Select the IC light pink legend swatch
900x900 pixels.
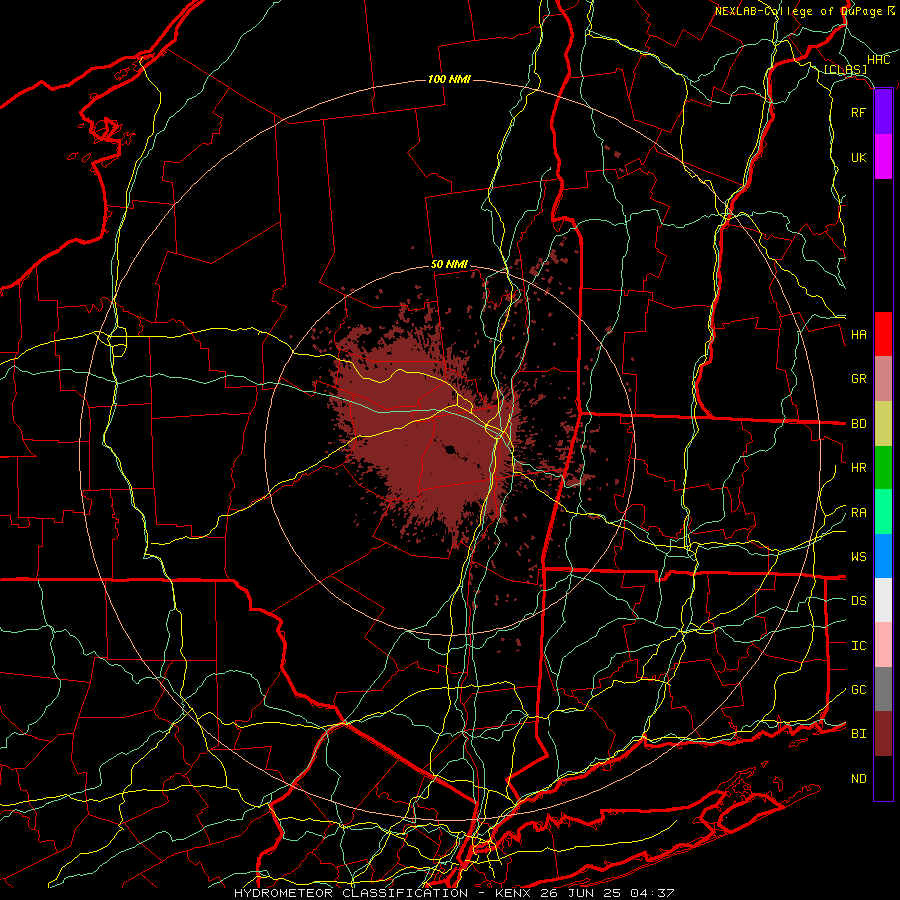coord(883,645)
